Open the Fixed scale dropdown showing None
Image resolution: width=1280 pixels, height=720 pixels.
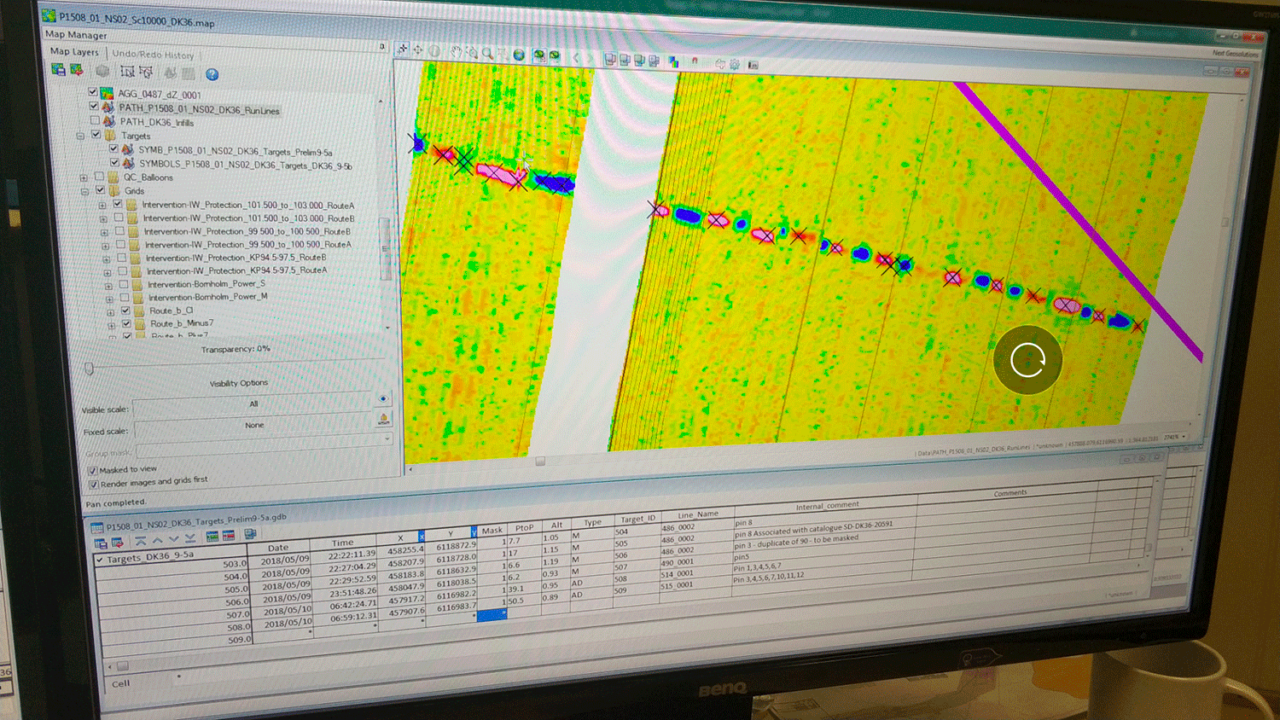point(253,426)
